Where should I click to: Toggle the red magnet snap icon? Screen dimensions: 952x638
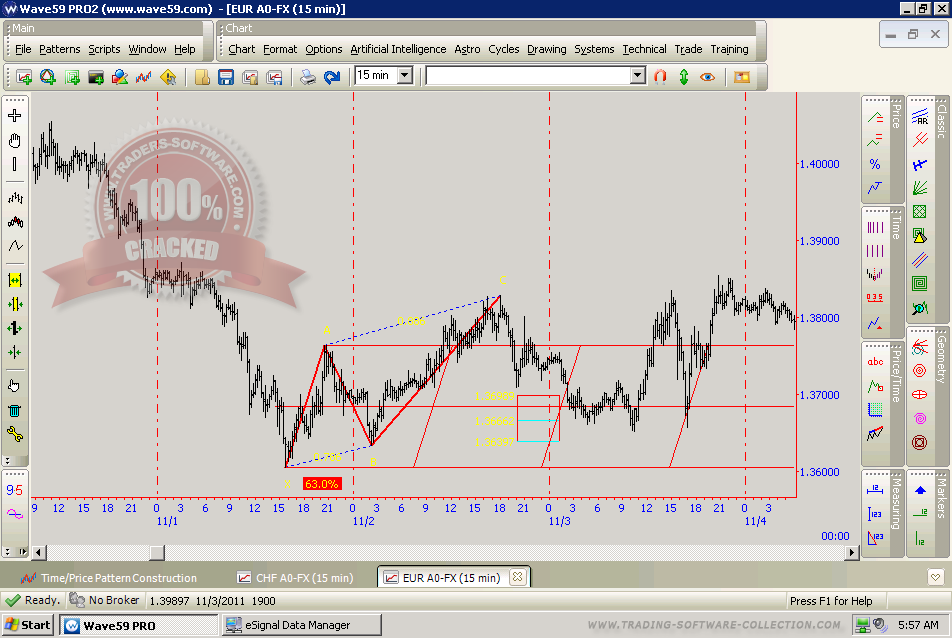660,76
